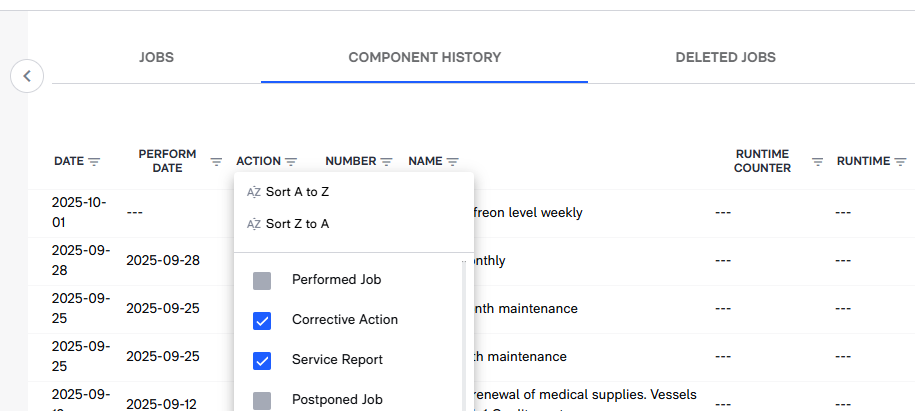
Task: Open the Perform Date column filter icon
Action: pos(216,162)
